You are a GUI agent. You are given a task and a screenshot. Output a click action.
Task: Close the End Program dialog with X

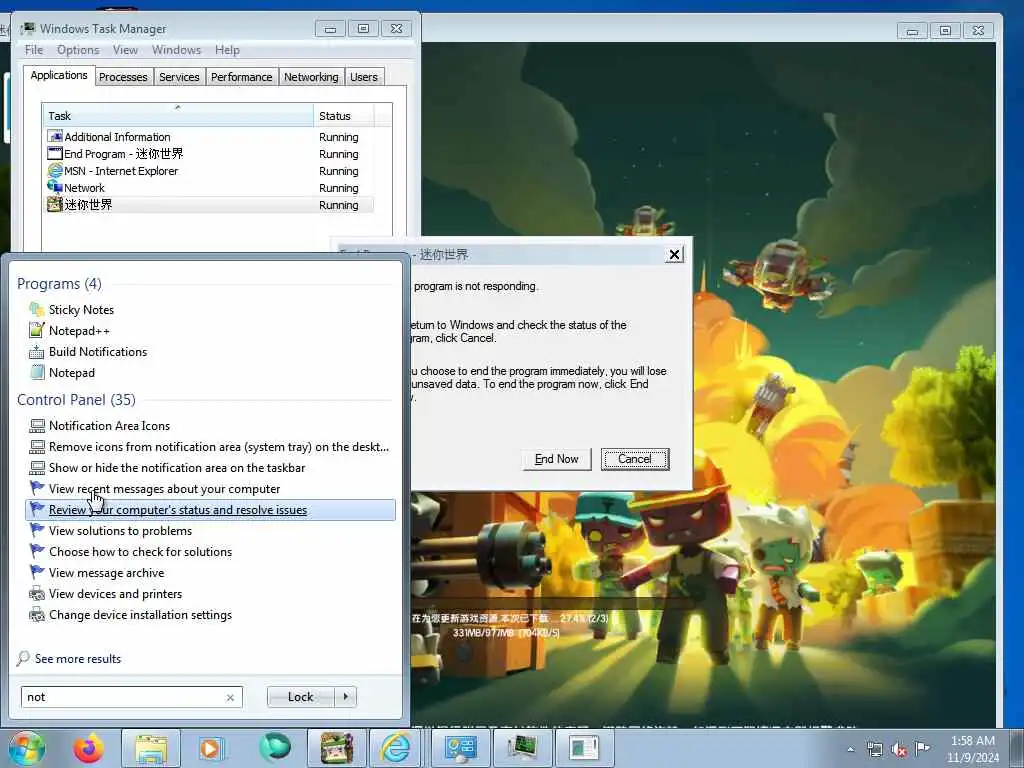675,255
